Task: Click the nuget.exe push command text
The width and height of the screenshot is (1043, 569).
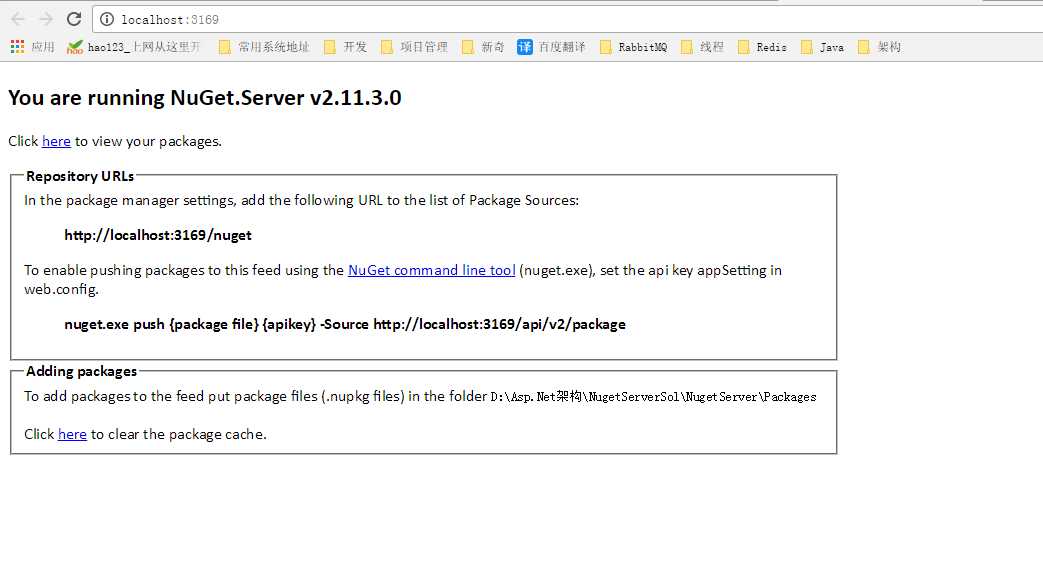Action: (x=345, y=324)
